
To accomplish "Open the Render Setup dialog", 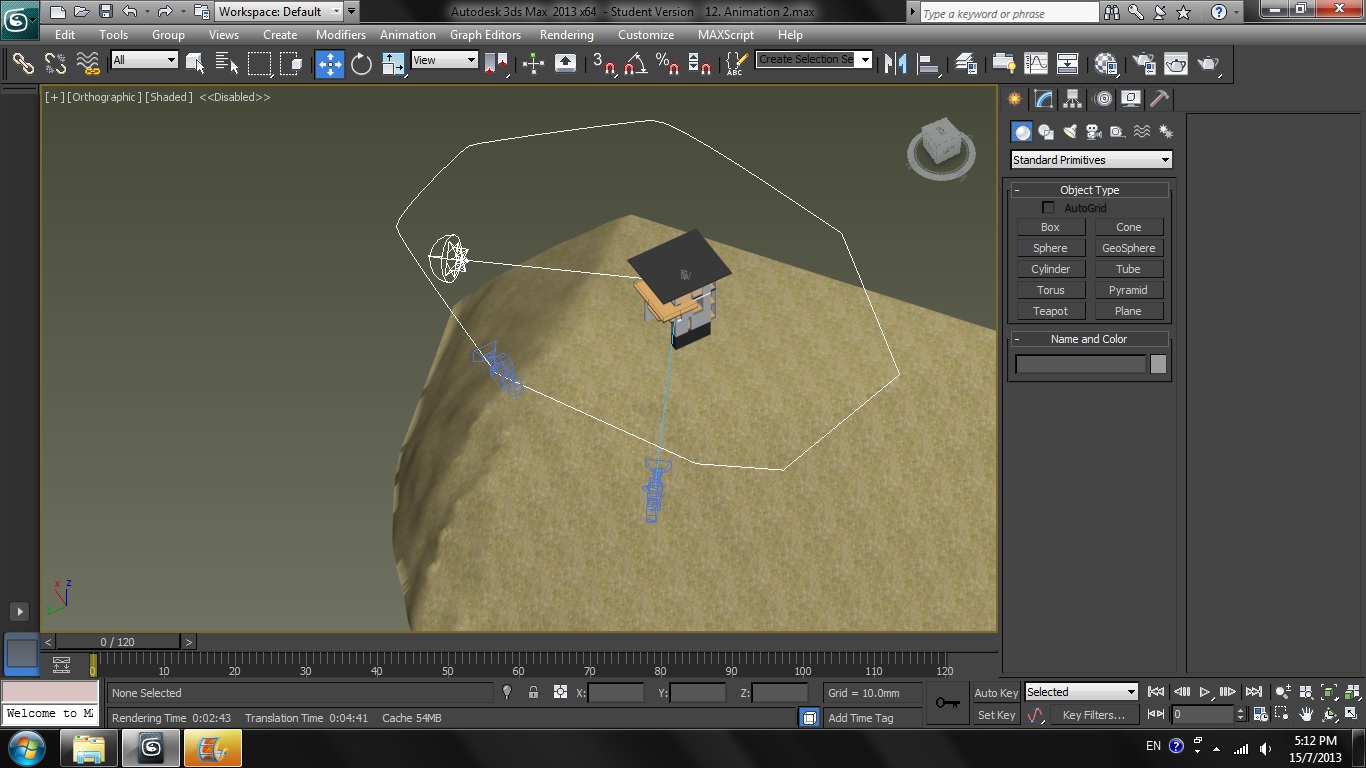I will [x=1143, y=63].
